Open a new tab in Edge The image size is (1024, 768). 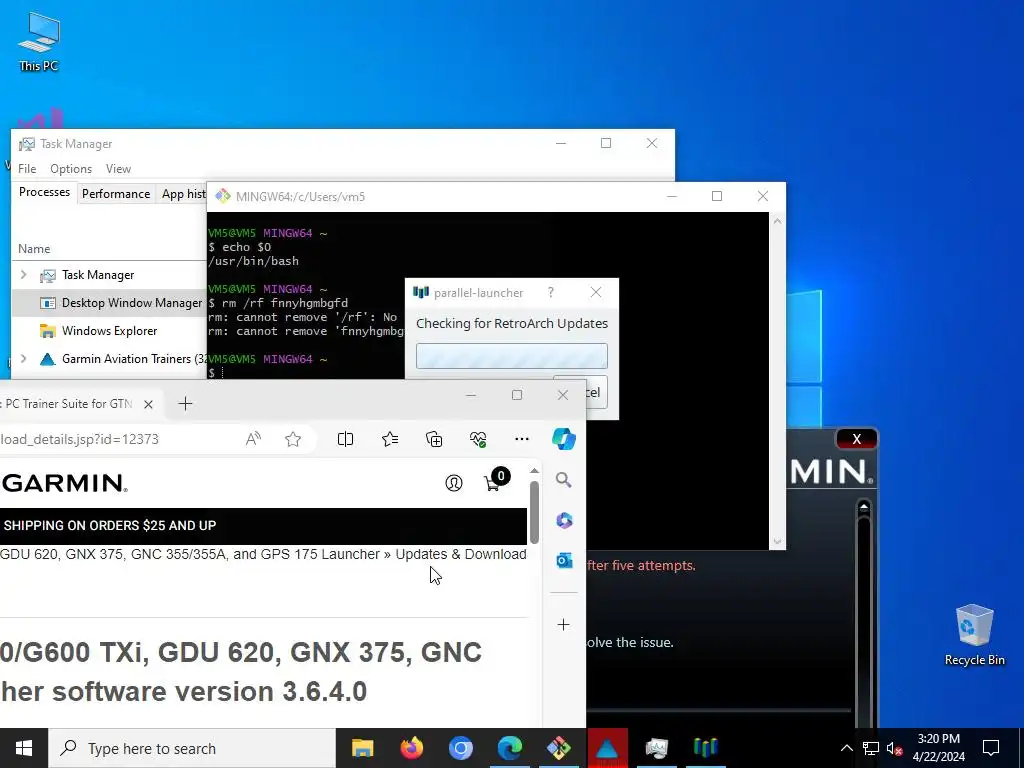click(185, 404)
